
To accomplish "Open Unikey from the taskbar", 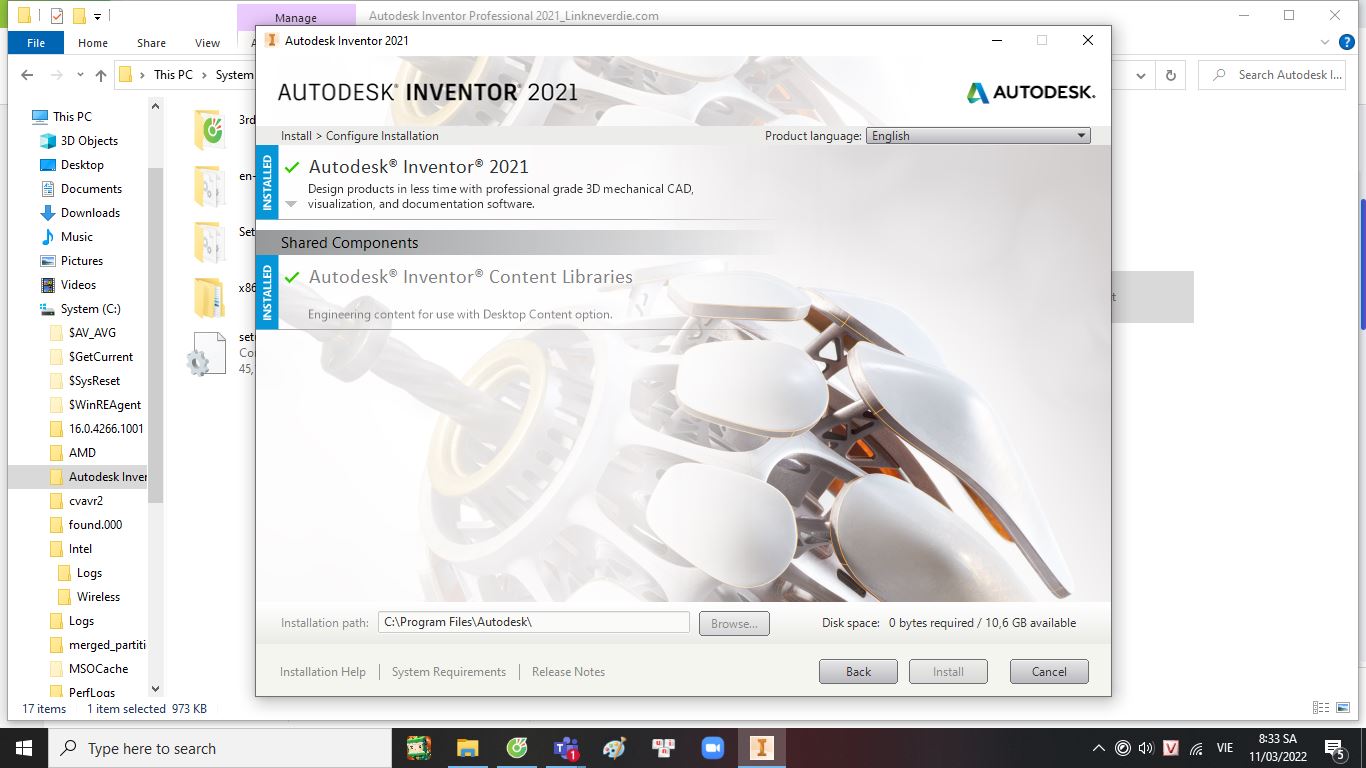I will click(x=661, y=747).
